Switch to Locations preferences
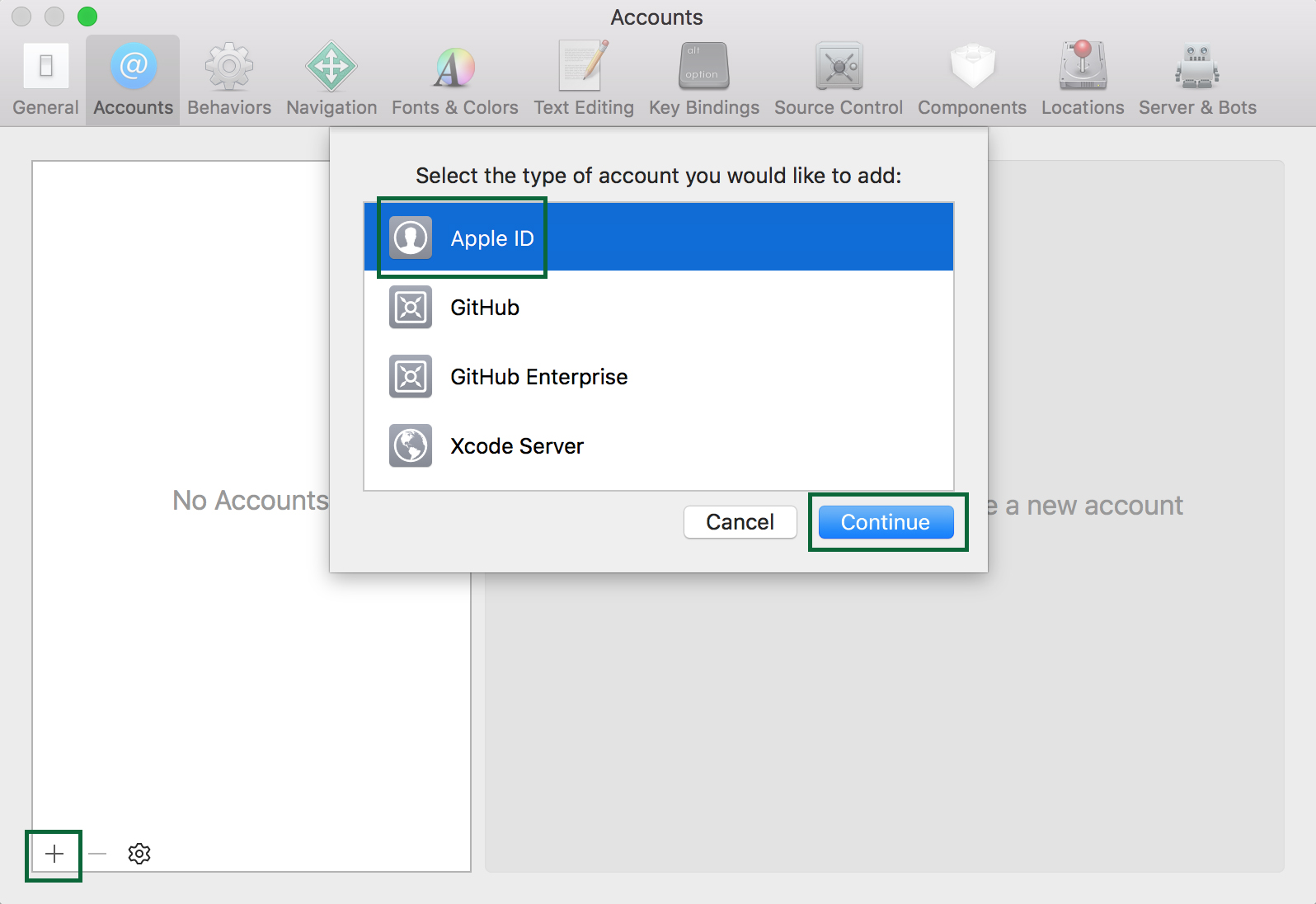 pyautogui.click(x=1083, y=80)
